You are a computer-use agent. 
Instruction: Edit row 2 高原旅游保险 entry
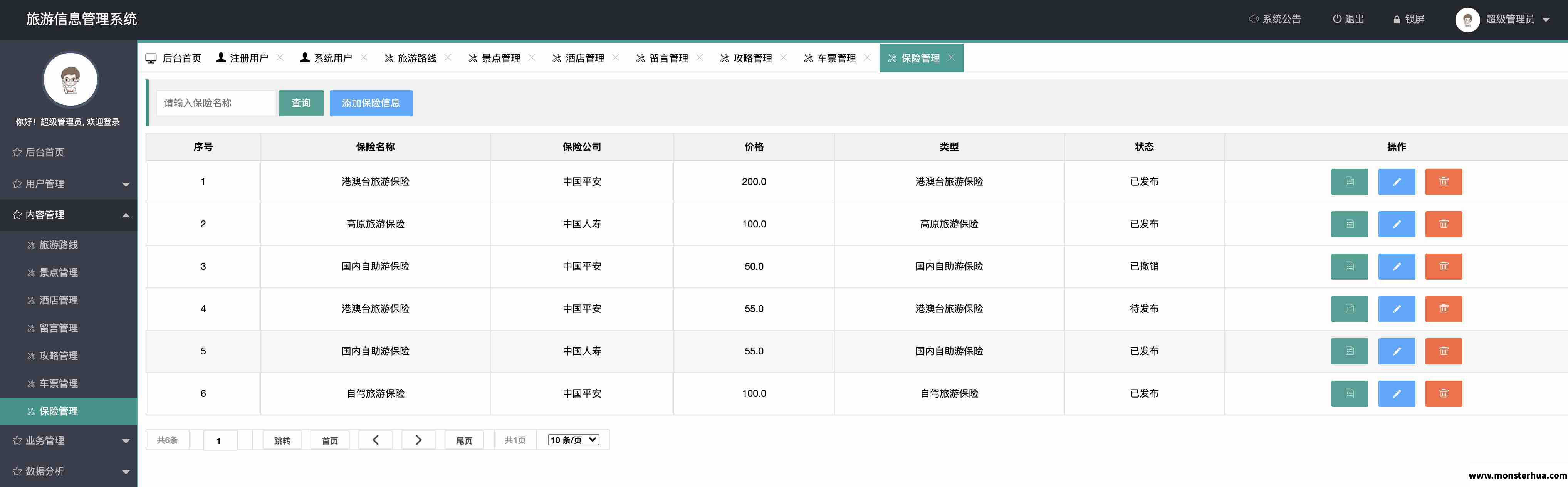click(1396, 224)
